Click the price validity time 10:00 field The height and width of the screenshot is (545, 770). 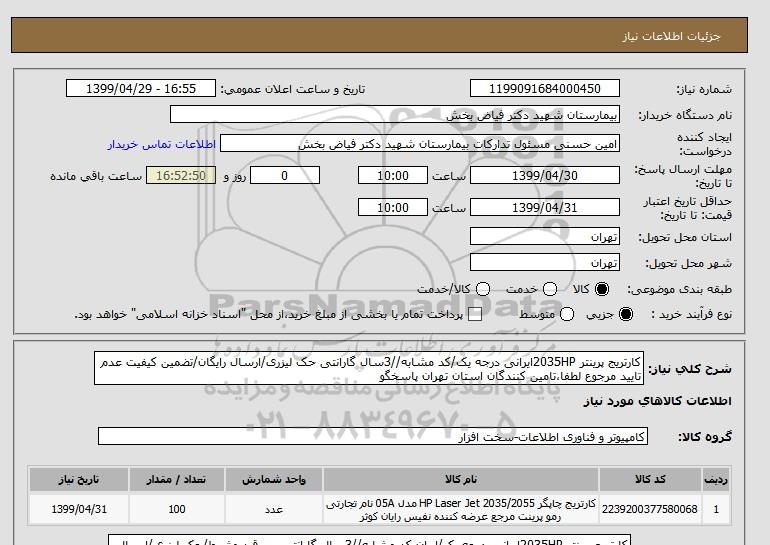(393, 208)
